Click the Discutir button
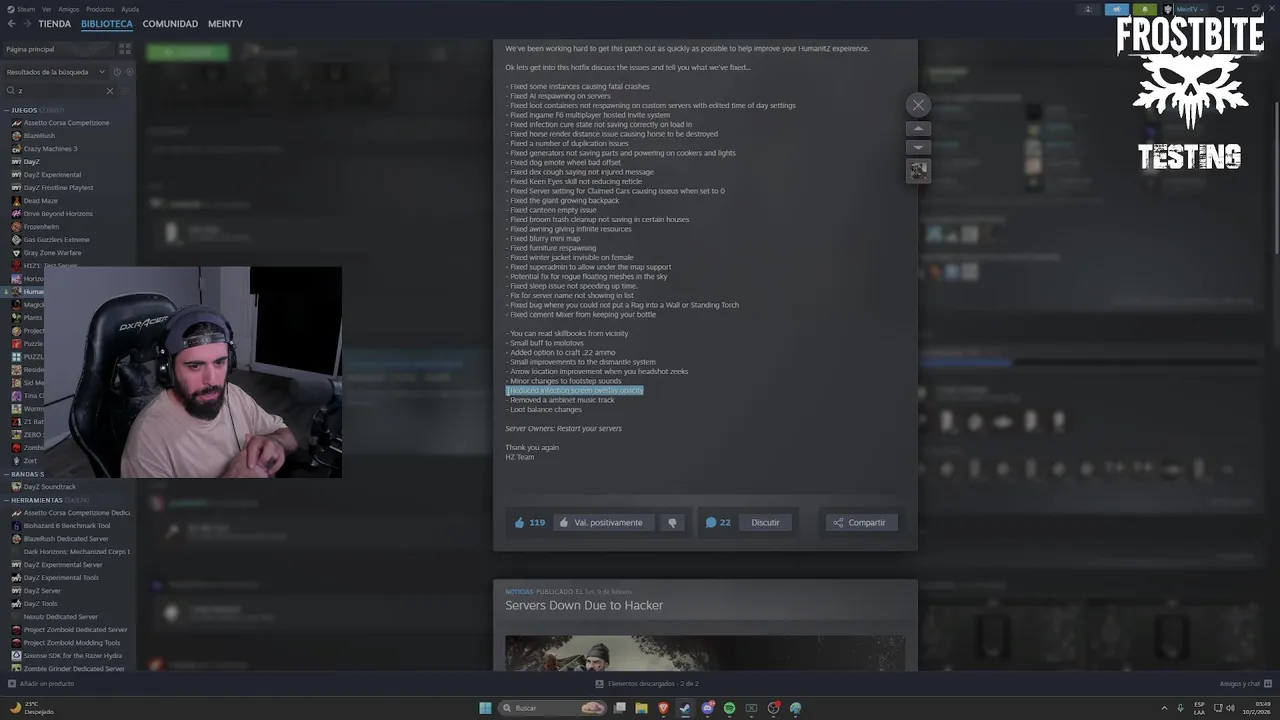The width and height of the screenshot is (1280, 720). click(x=765, y=522)
